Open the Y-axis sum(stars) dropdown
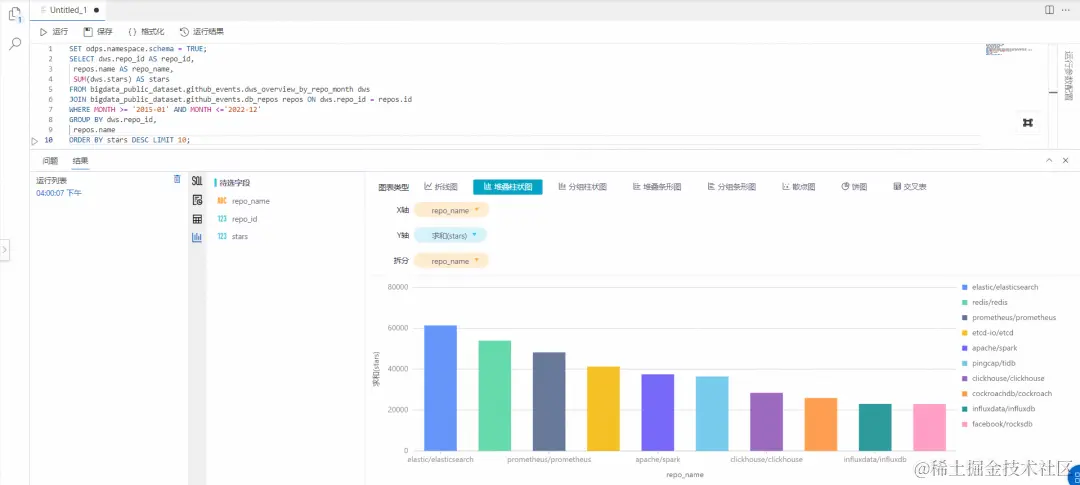 tap(450, 236)
